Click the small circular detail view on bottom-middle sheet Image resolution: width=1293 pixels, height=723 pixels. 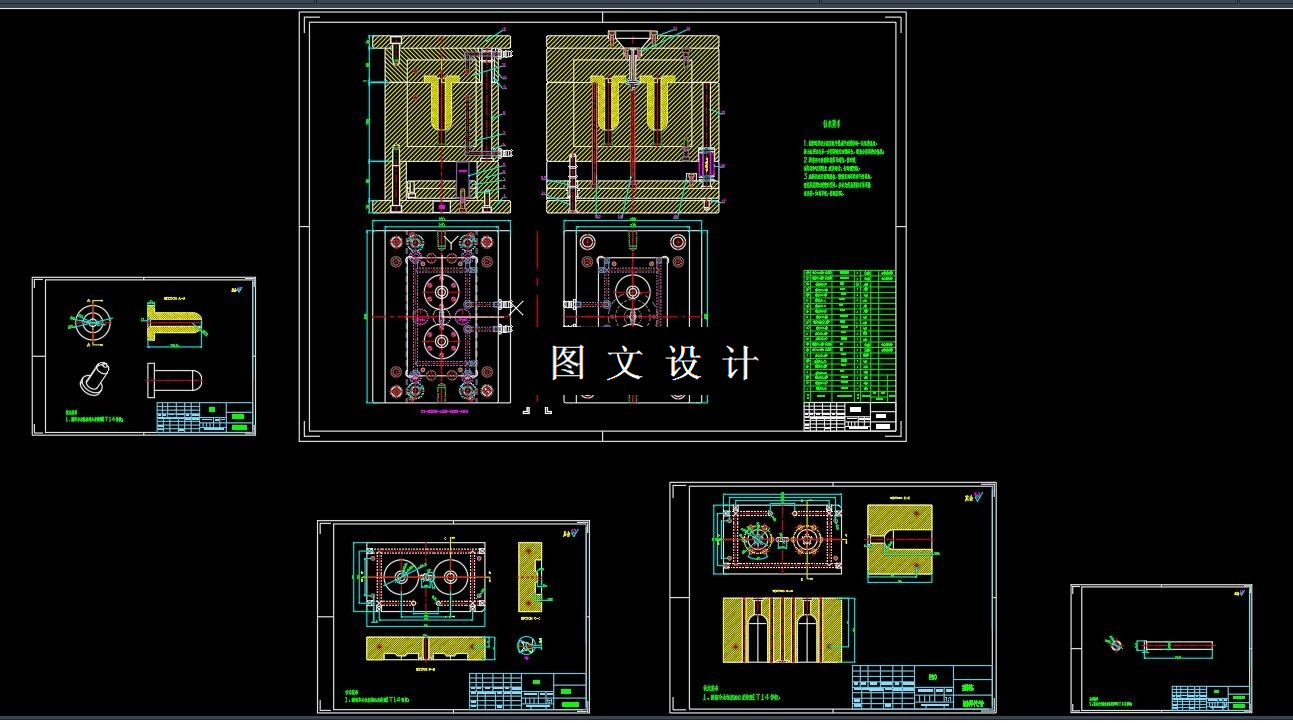click(x=529, y=648)
